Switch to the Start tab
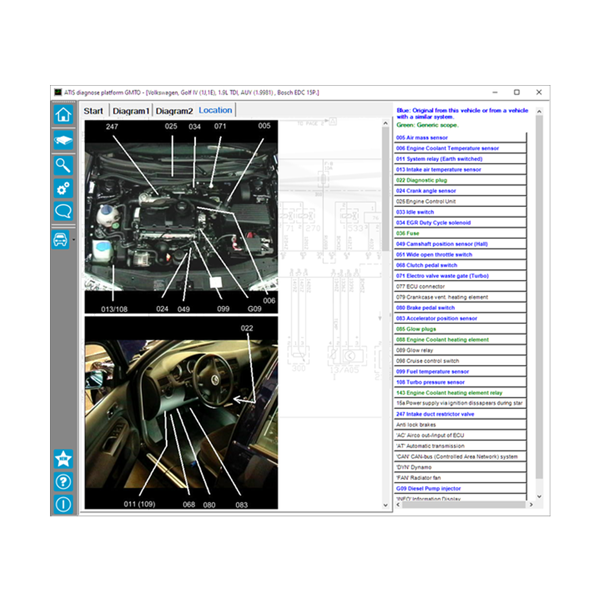Image resolution: width=600 pixels, height=600 pixels. tap(93, 111)
